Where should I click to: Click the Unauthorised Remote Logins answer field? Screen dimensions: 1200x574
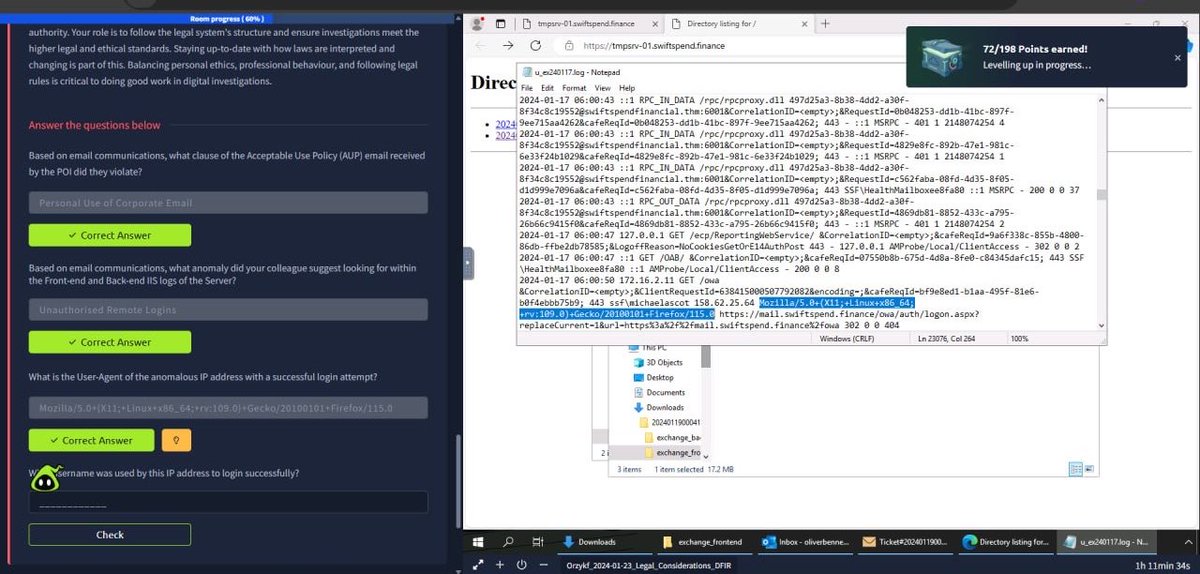(x=228, y=310)
